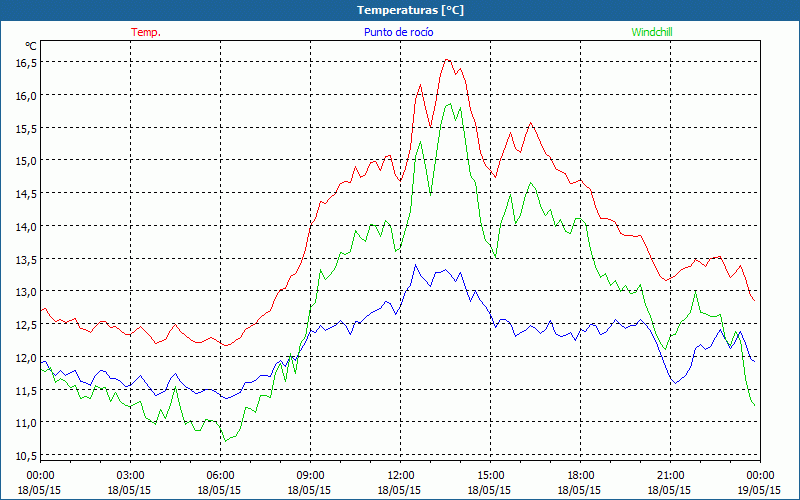Click the 'Temperaturas [°C]' chart title
The width and height of the screenshot is (800, 500).
click(x=410, y=10)
